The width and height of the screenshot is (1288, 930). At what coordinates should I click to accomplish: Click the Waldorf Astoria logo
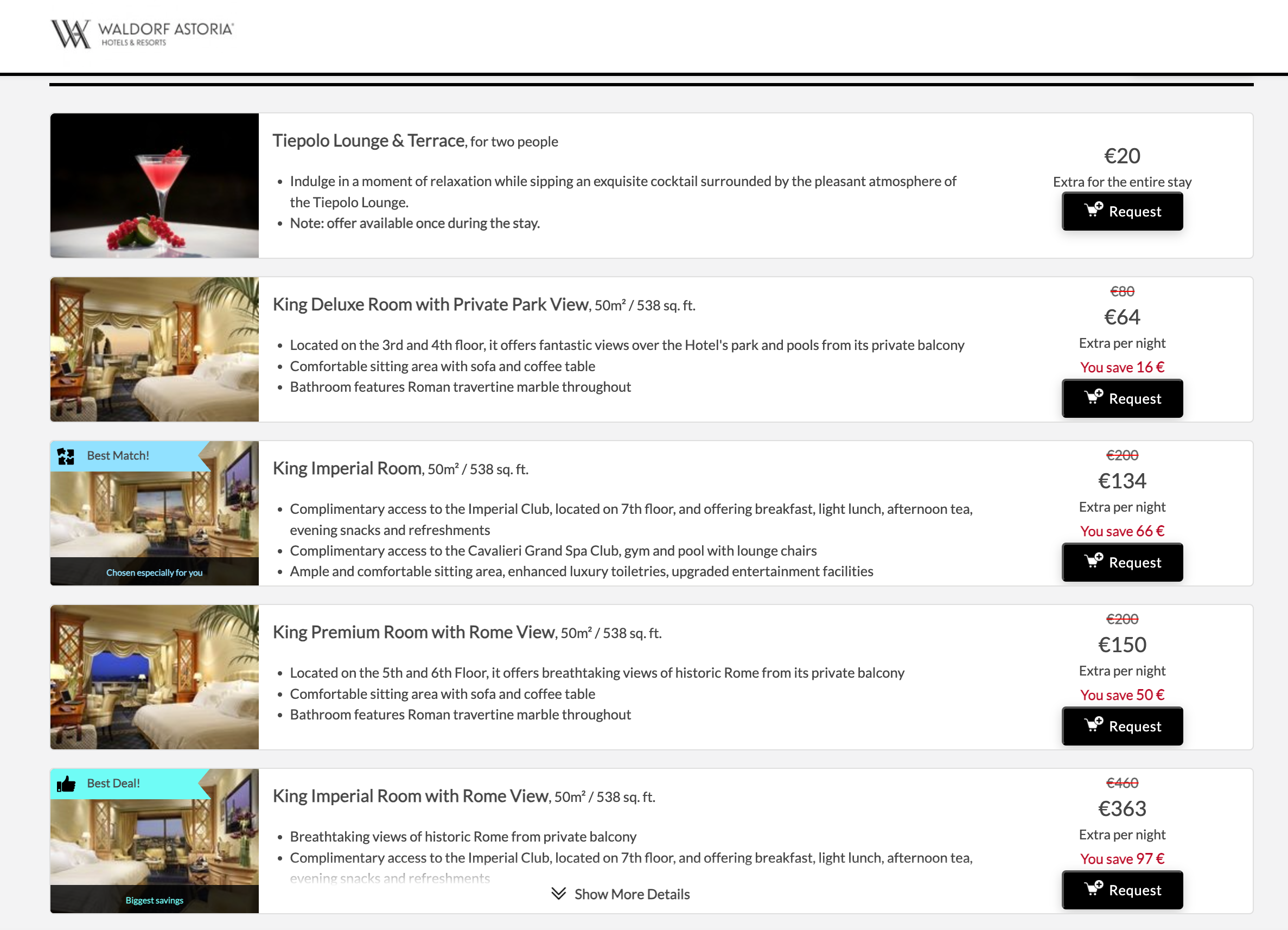pos(142,34)
